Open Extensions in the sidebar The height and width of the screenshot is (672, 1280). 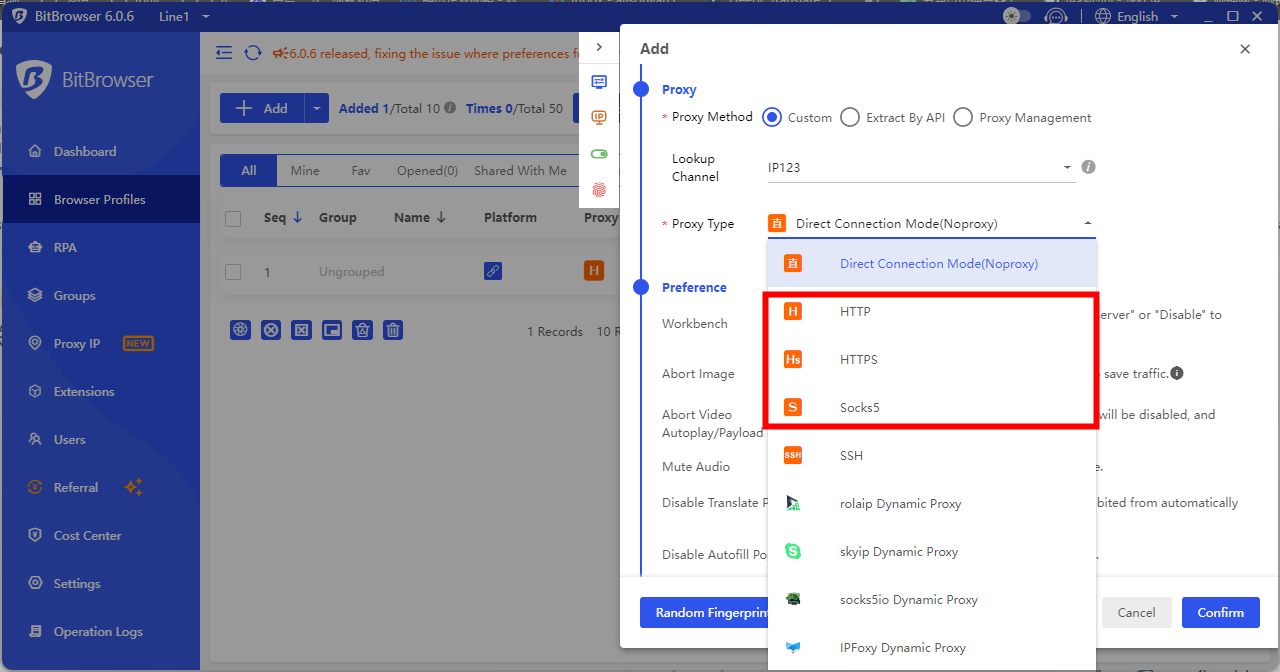tap(100, 391)
